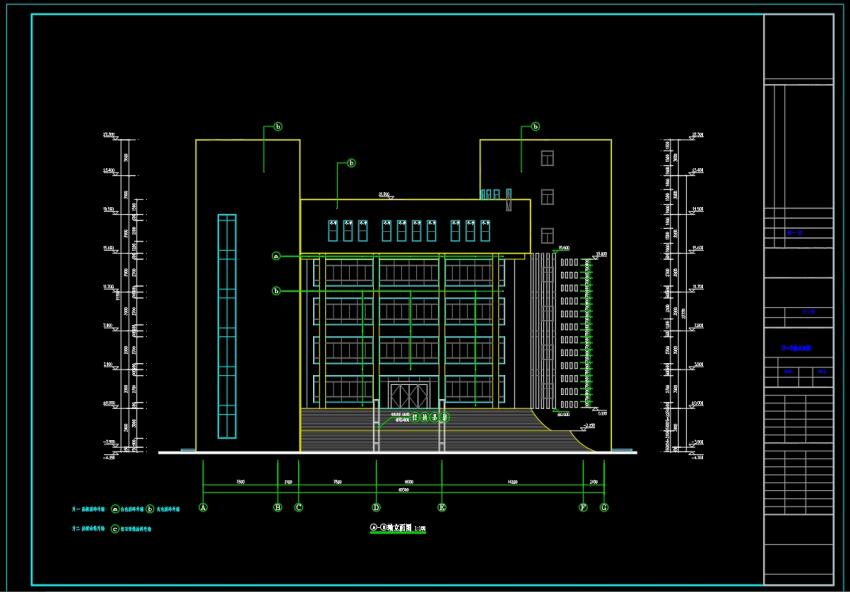The width and height of the screenshot is (850, 592).
Task: Select the 'b' callout bubble left of facade columns
Action: 276,291
